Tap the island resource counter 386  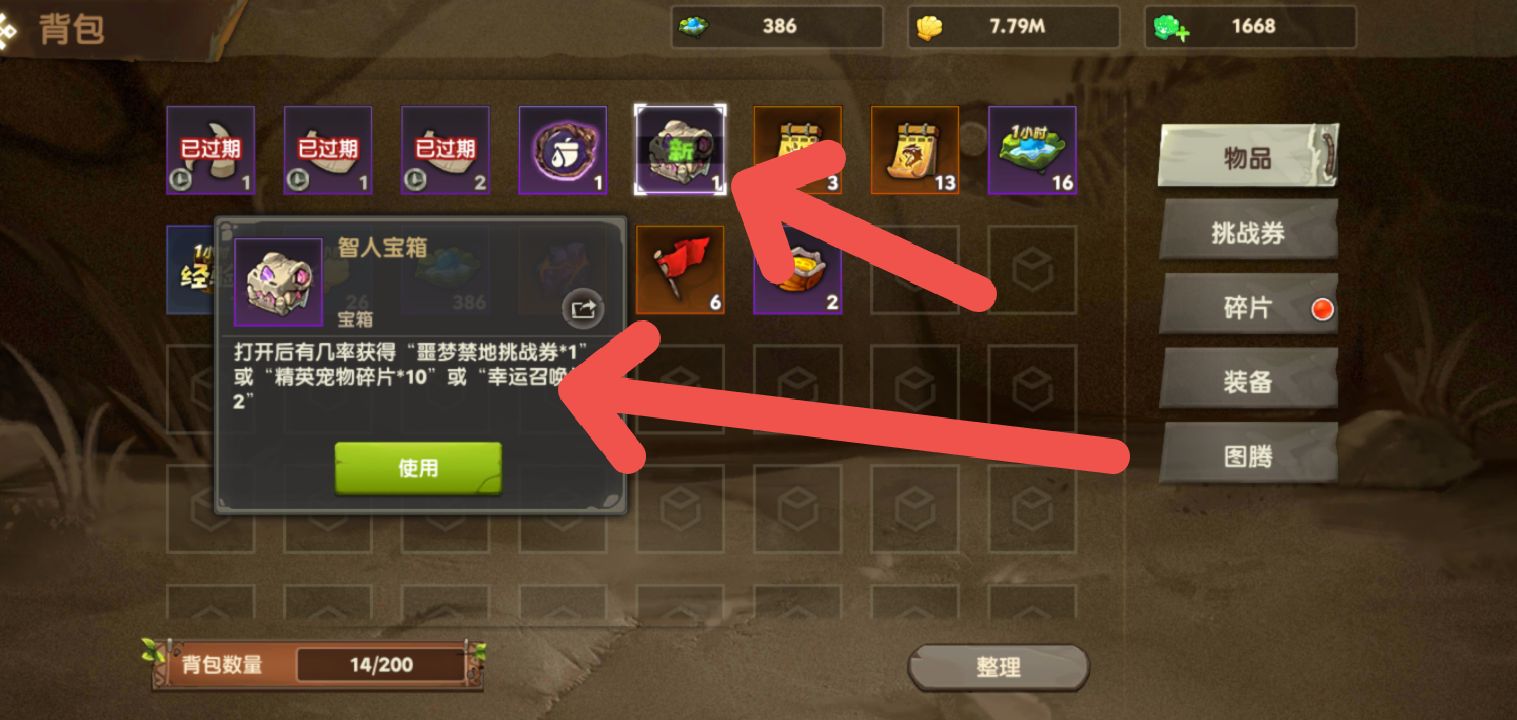[777, 27]
